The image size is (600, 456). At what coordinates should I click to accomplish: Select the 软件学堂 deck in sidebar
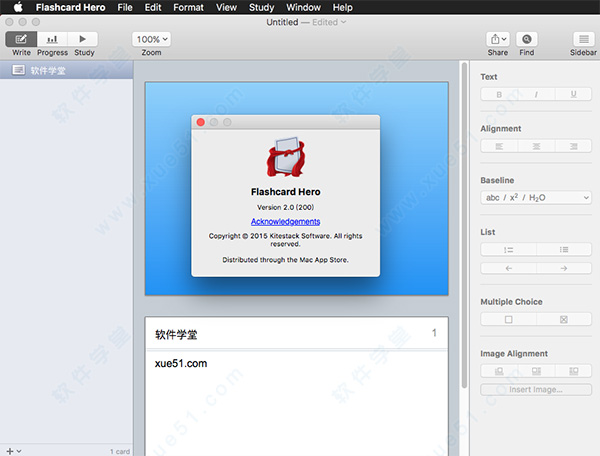67,70
